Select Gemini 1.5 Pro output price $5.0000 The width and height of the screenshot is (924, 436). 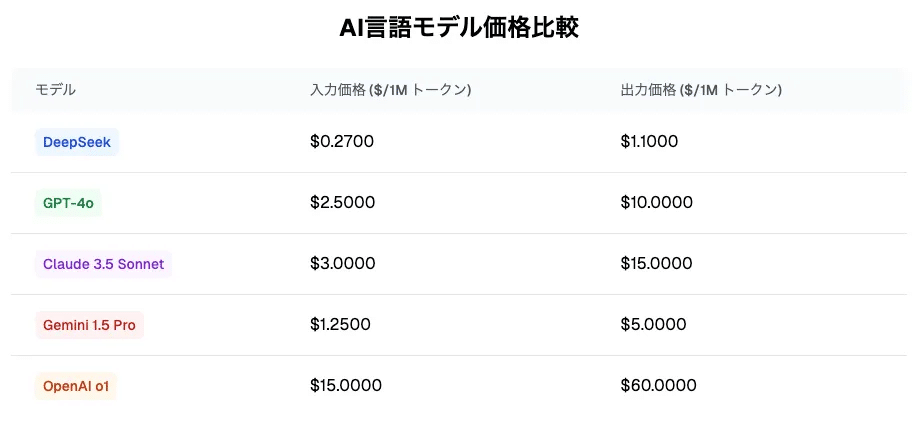(653, 325)
